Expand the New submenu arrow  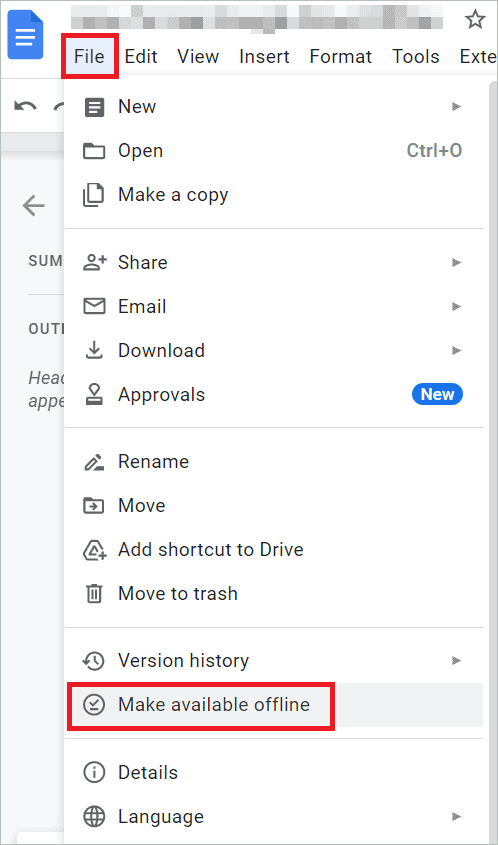(456, 107)
